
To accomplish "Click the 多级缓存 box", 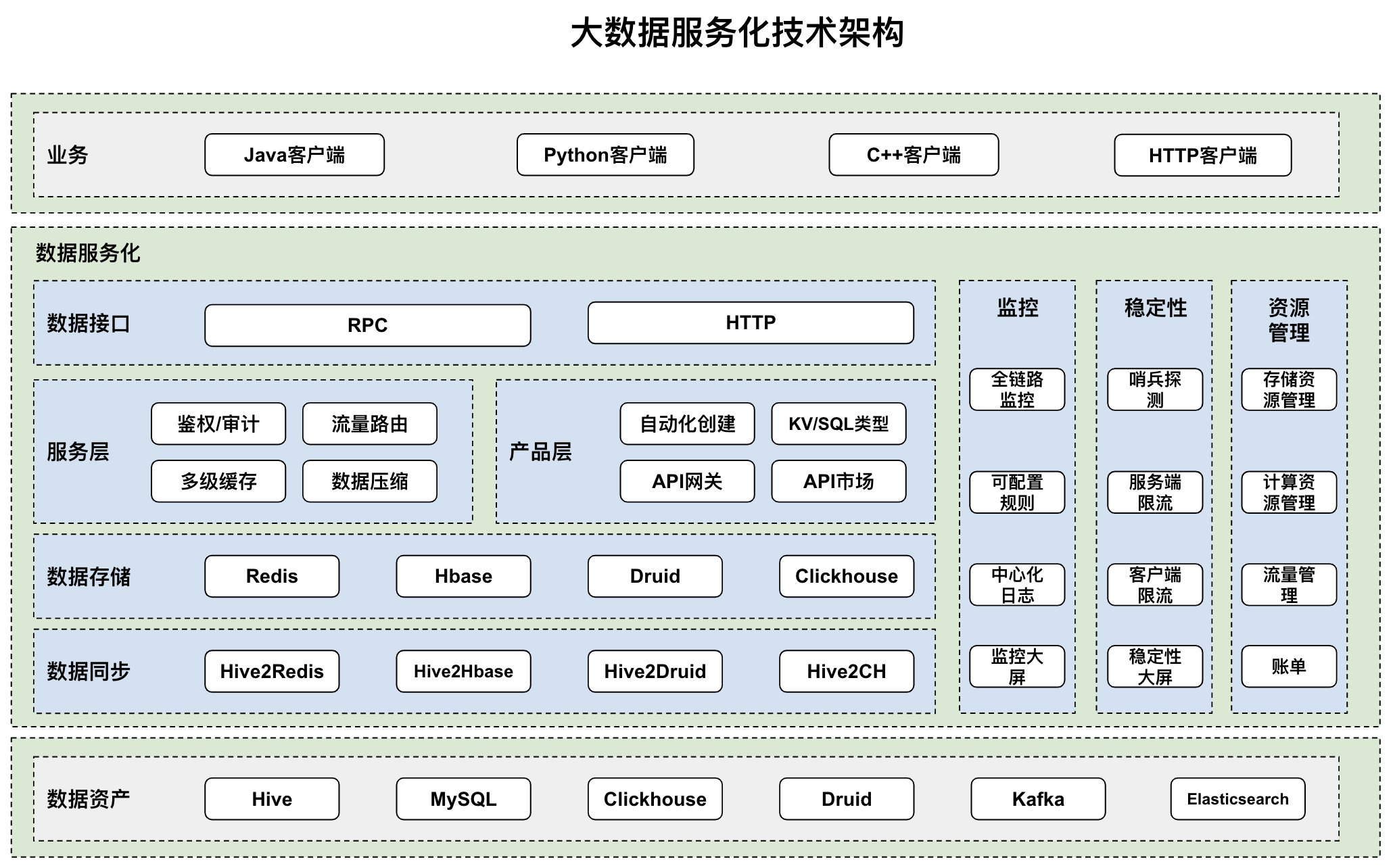I will point(218,481).
